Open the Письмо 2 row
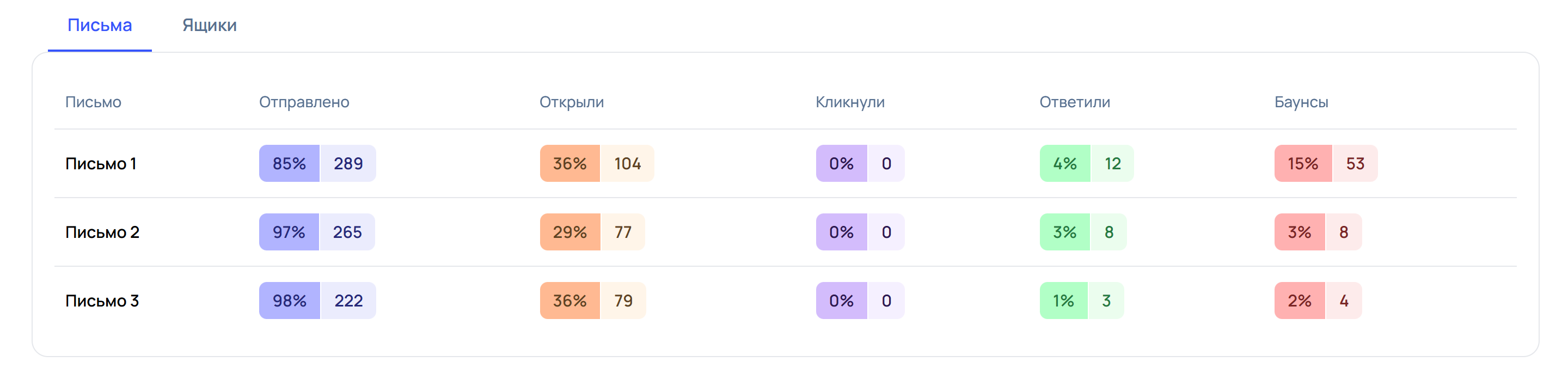The height and width of the screenshot is (380, 1568). pyautogui.click(x=785, y=232)
